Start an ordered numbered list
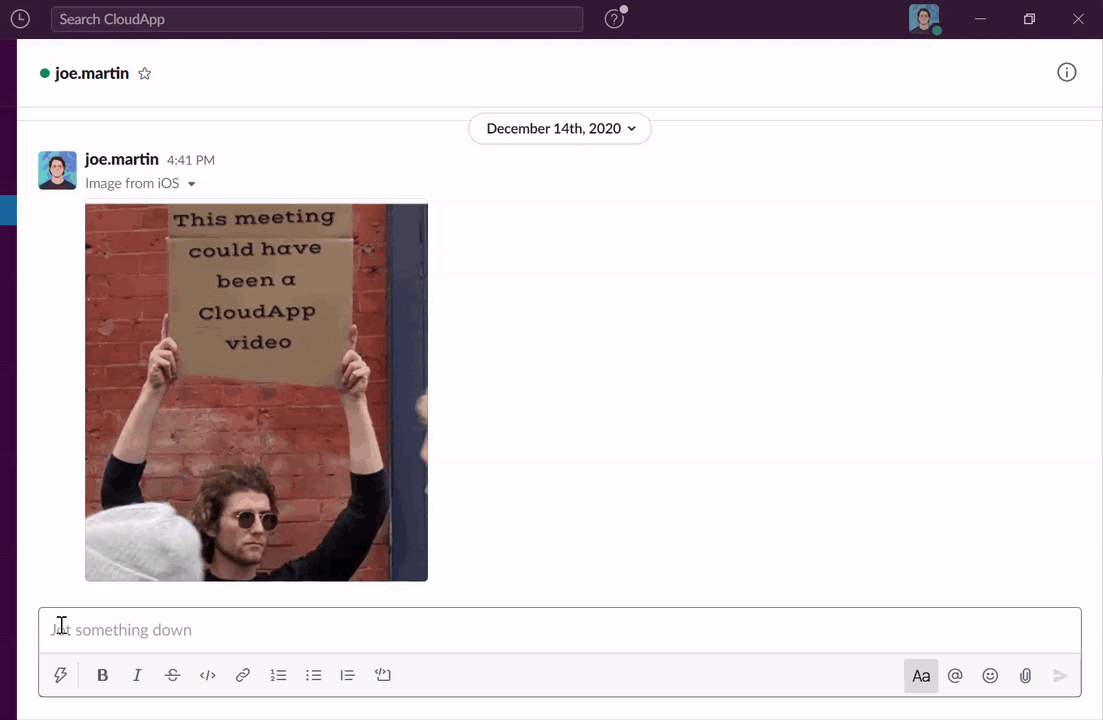 pyautogui.click(x=278, y=676)
